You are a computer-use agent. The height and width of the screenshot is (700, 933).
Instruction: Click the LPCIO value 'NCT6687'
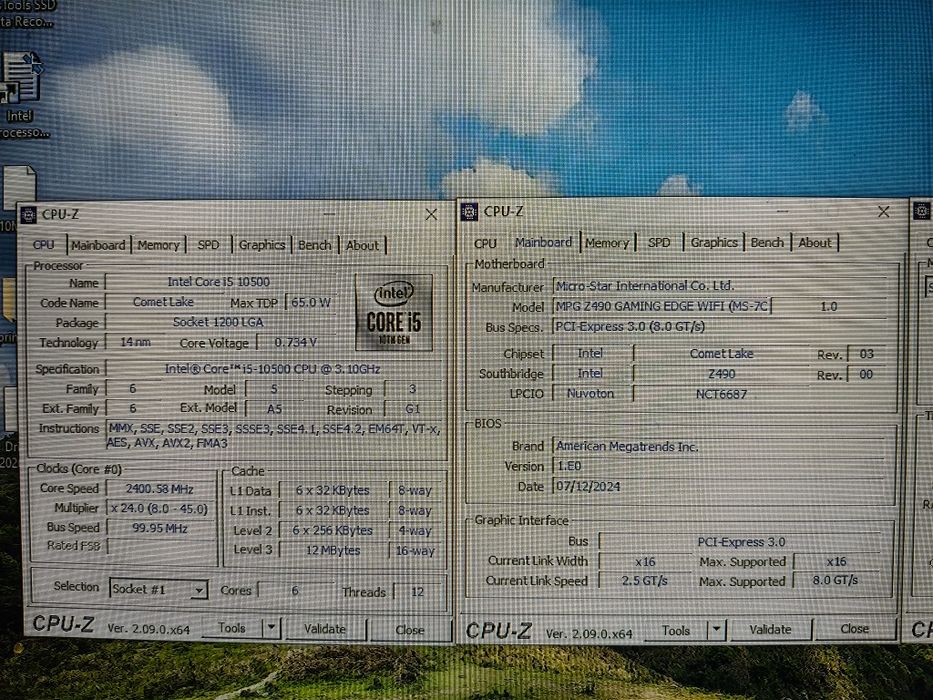tap(722, 394)
